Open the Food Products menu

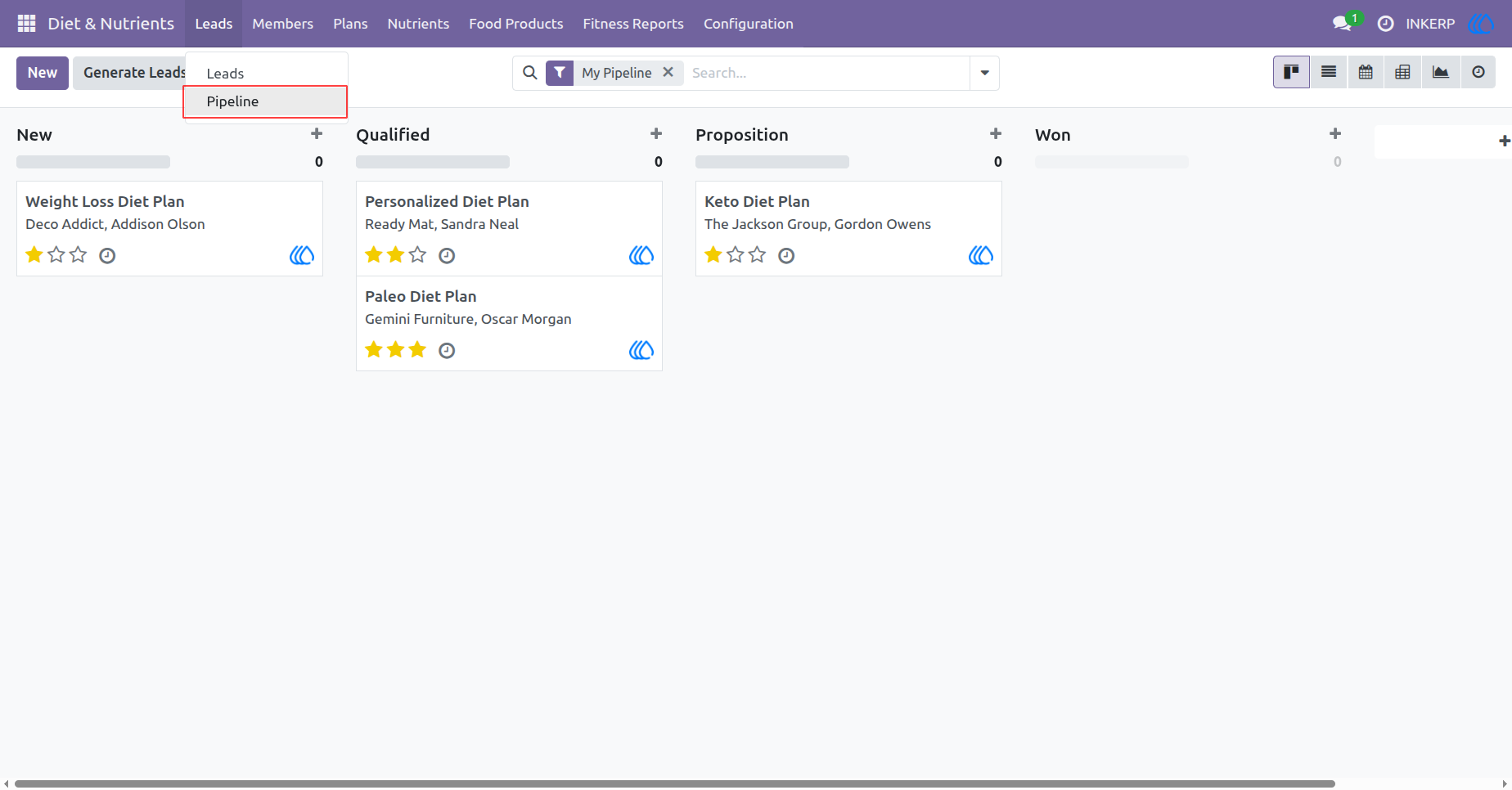coord(516,24)
